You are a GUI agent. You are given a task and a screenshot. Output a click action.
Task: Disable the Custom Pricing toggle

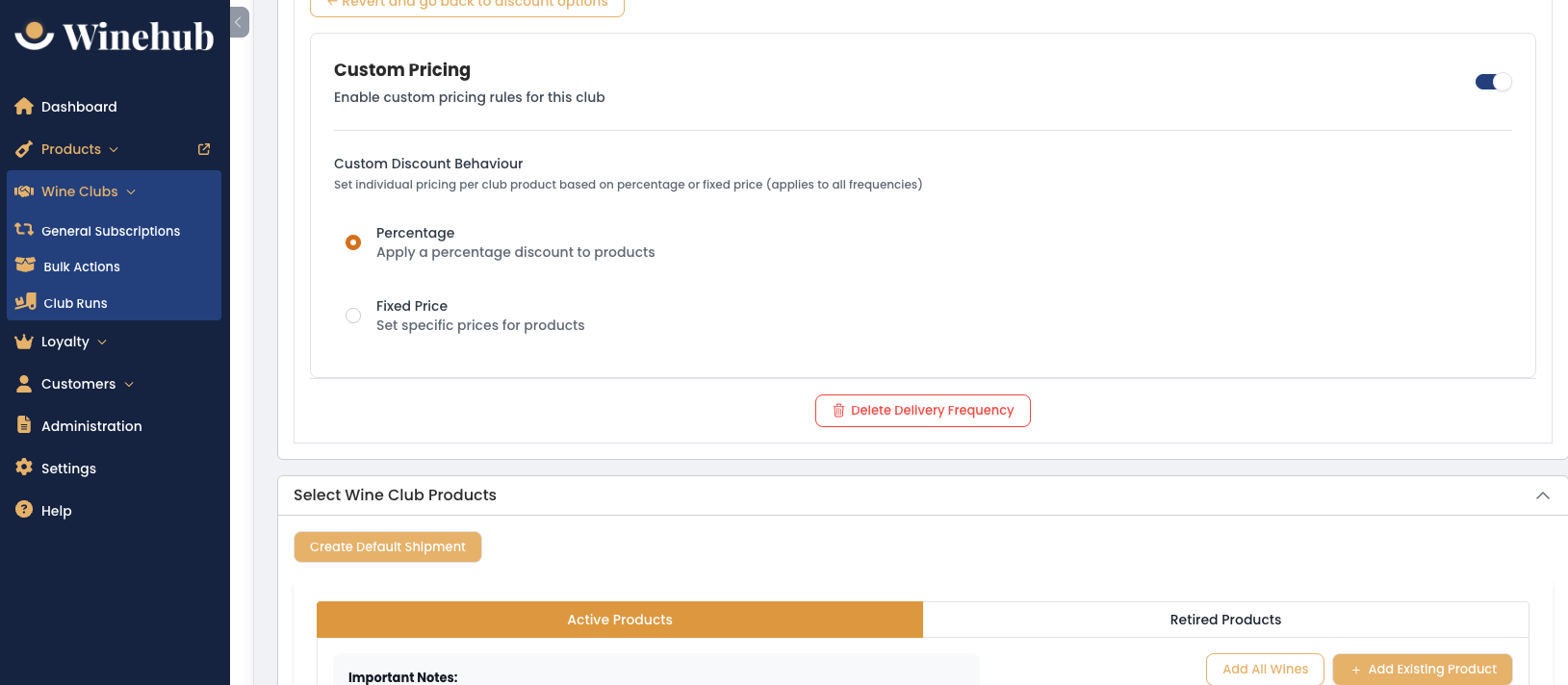click(1493, 82)
